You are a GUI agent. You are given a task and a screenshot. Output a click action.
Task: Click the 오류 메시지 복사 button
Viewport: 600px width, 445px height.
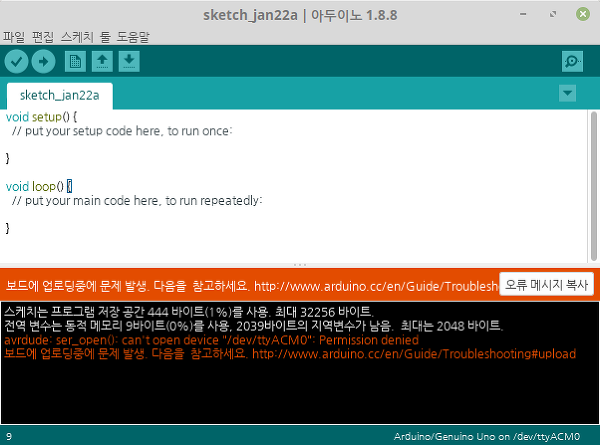(546, 284)
